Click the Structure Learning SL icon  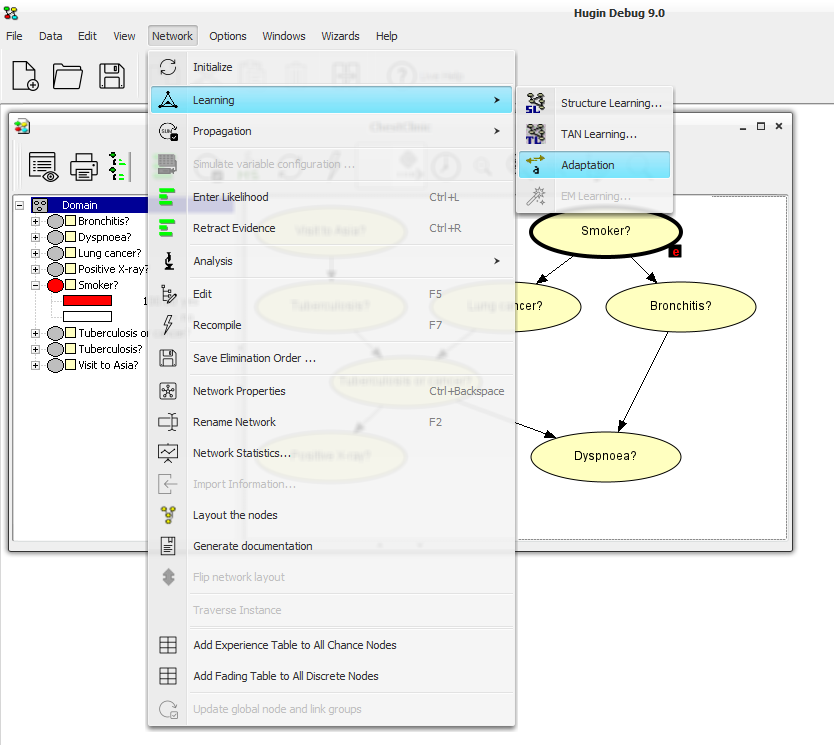536,103
